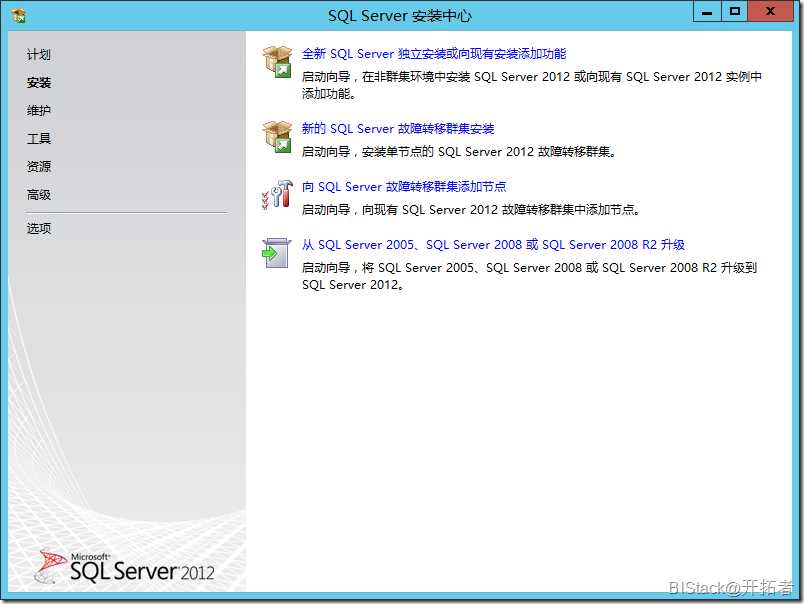
Task: Click text 启动向导，将 SQL Server 2005 升级到 2012
Action: click(529, 276)
